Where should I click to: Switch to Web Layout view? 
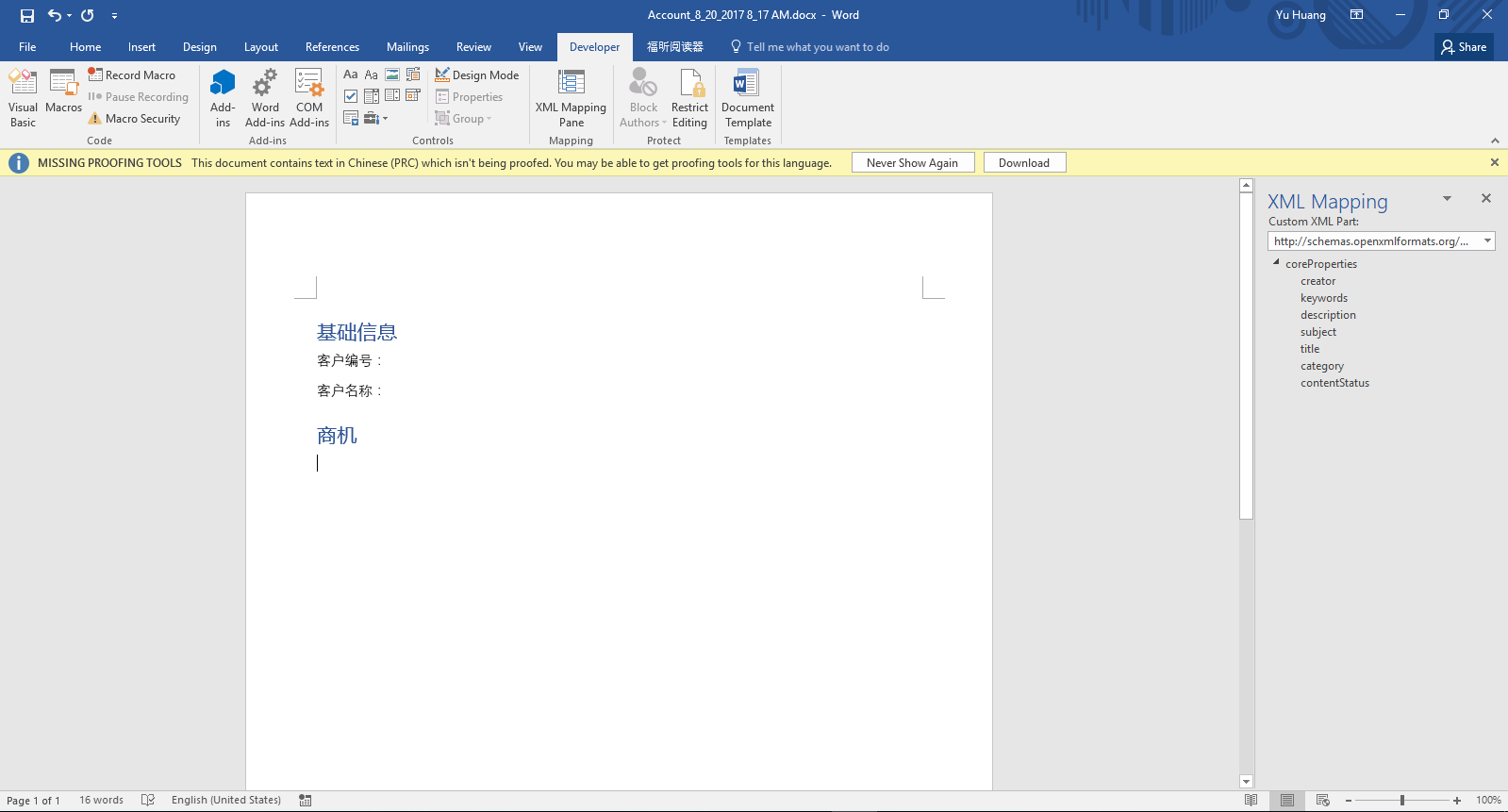click(1322, 800)
